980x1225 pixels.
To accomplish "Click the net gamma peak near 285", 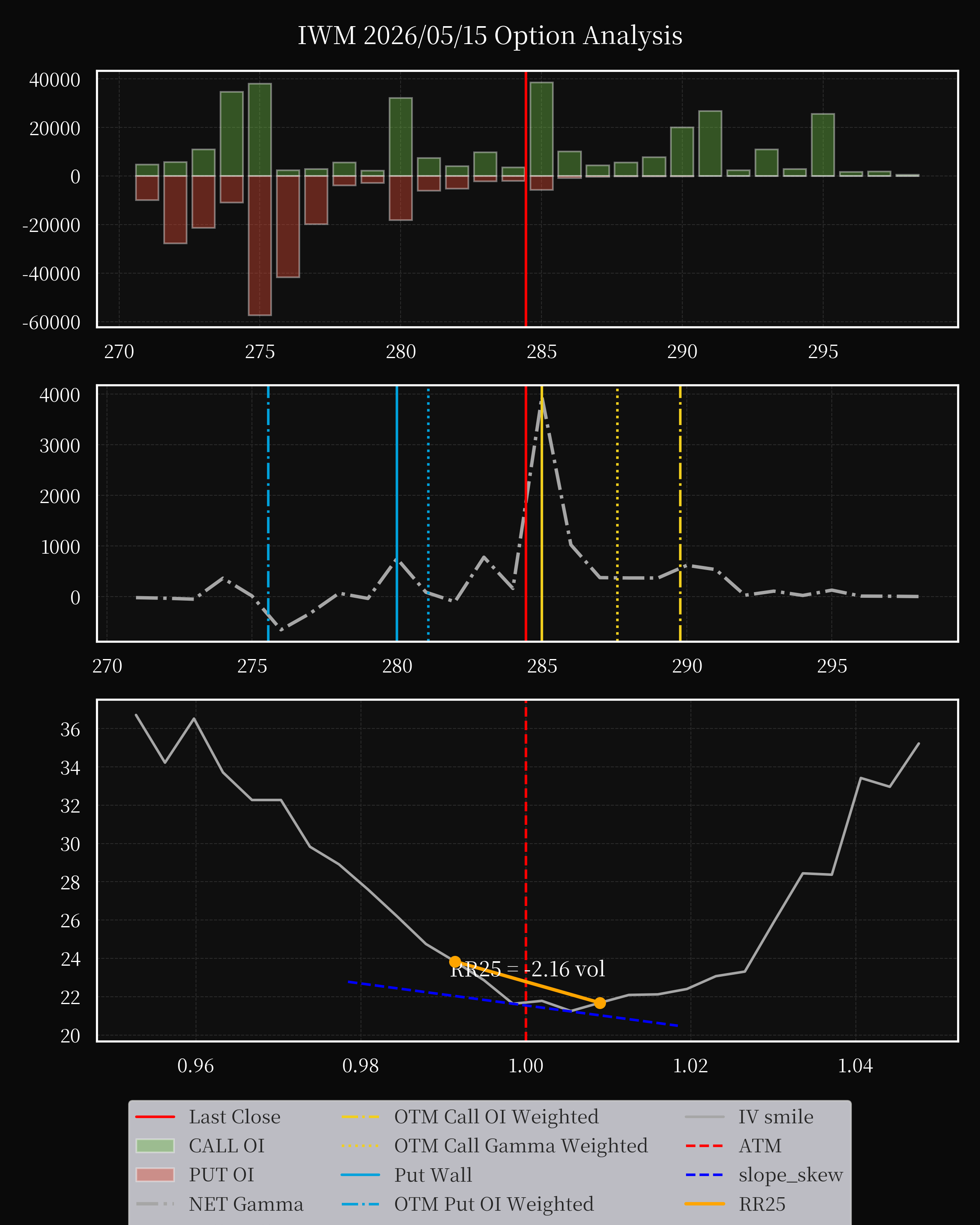I will tap(542, 399).
